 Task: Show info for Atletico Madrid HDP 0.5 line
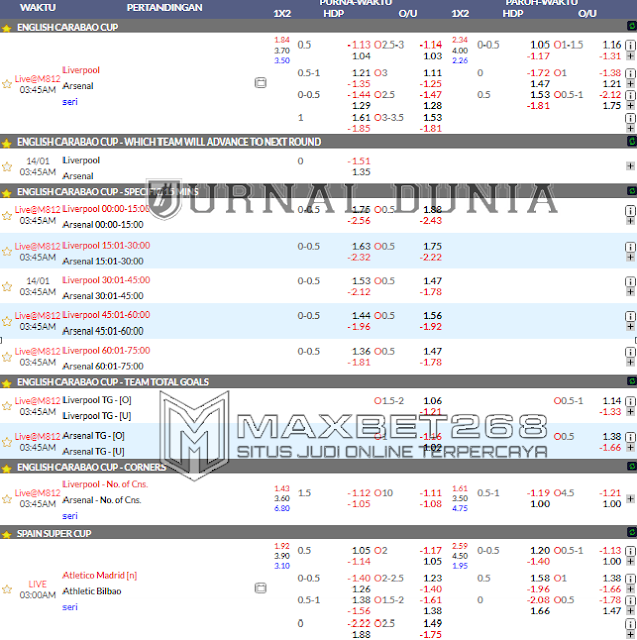630,551
